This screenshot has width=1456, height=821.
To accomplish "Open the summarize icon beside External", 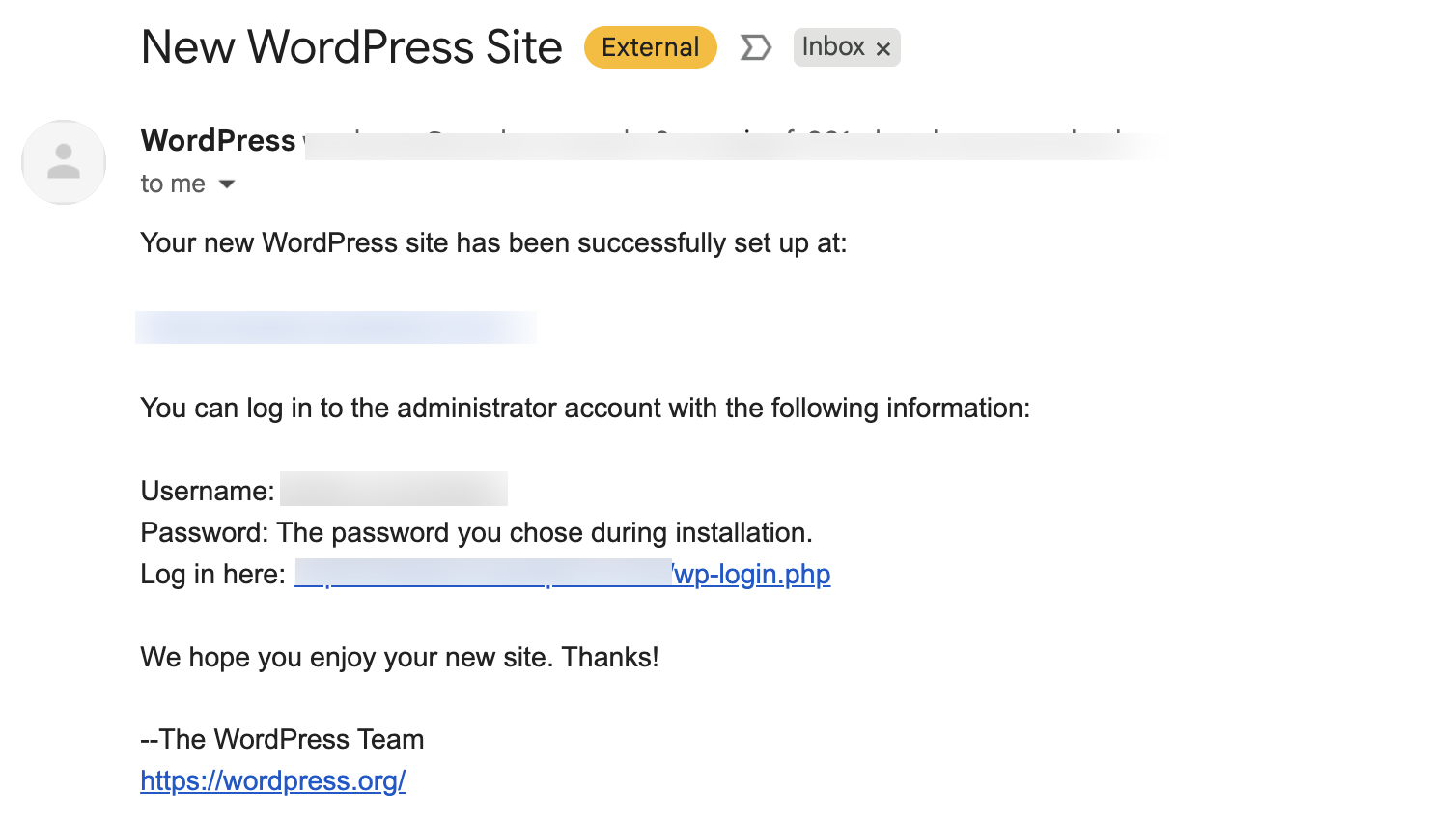I will click(x=756, y=46).
